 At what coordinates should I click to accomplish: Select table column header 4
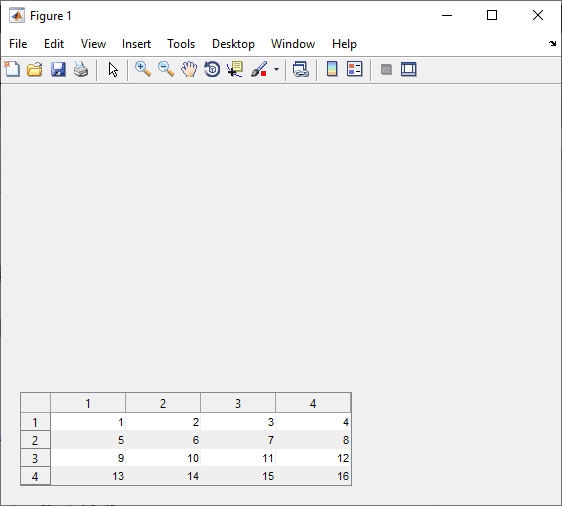pyautogui.click(x=313, y=403)
